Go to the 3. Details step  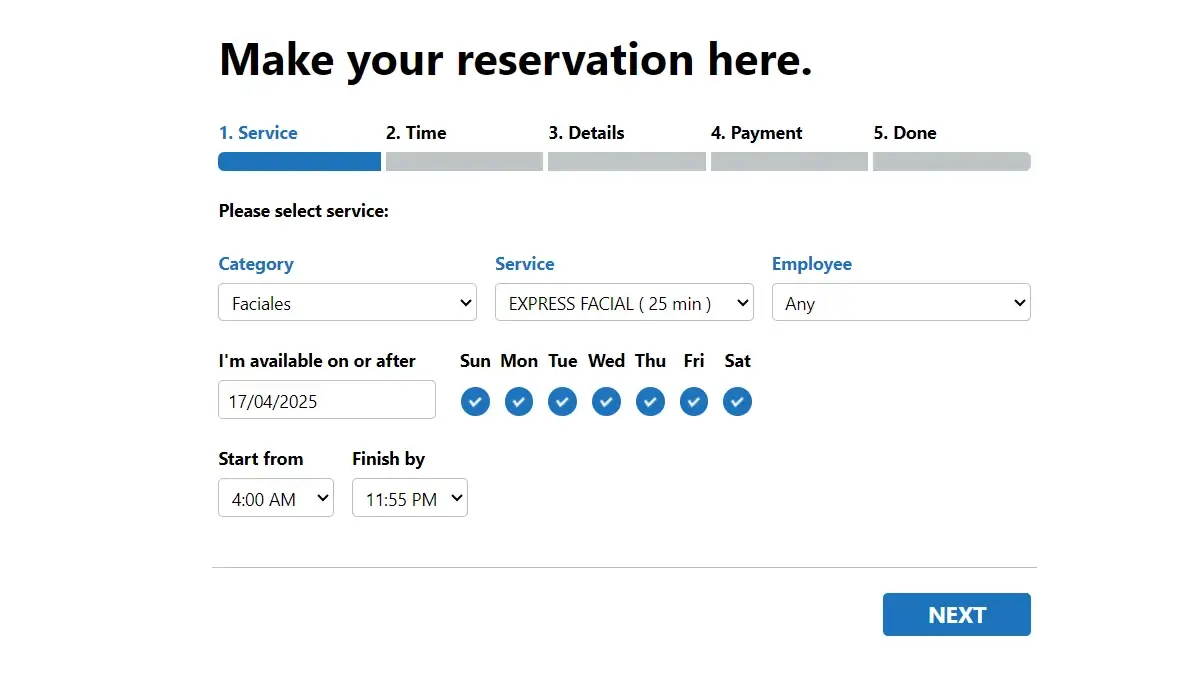[x=586, y=133]
